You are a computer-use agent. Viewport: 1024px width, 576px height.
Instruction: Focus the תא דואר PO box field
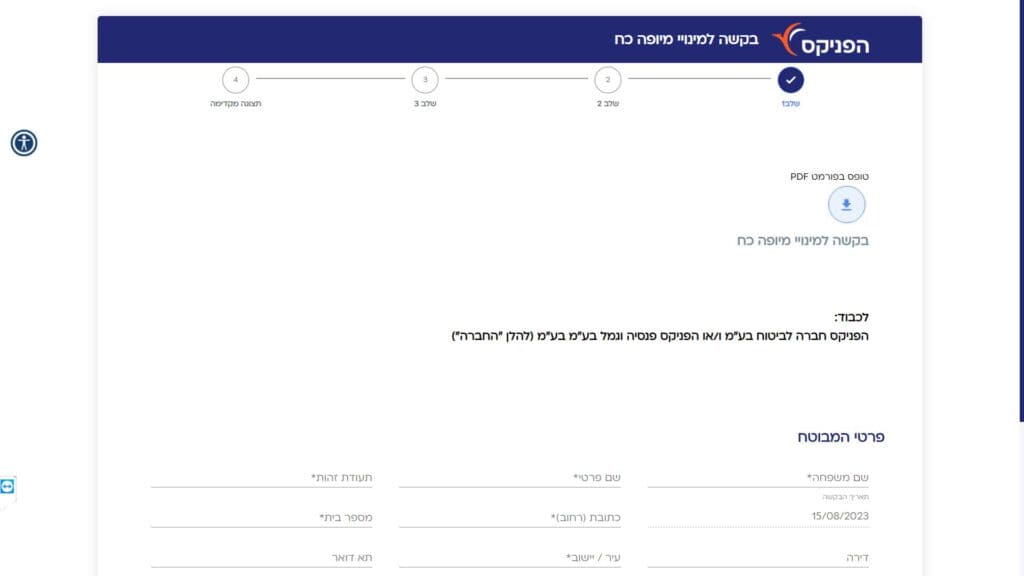(x=261, y=557)
